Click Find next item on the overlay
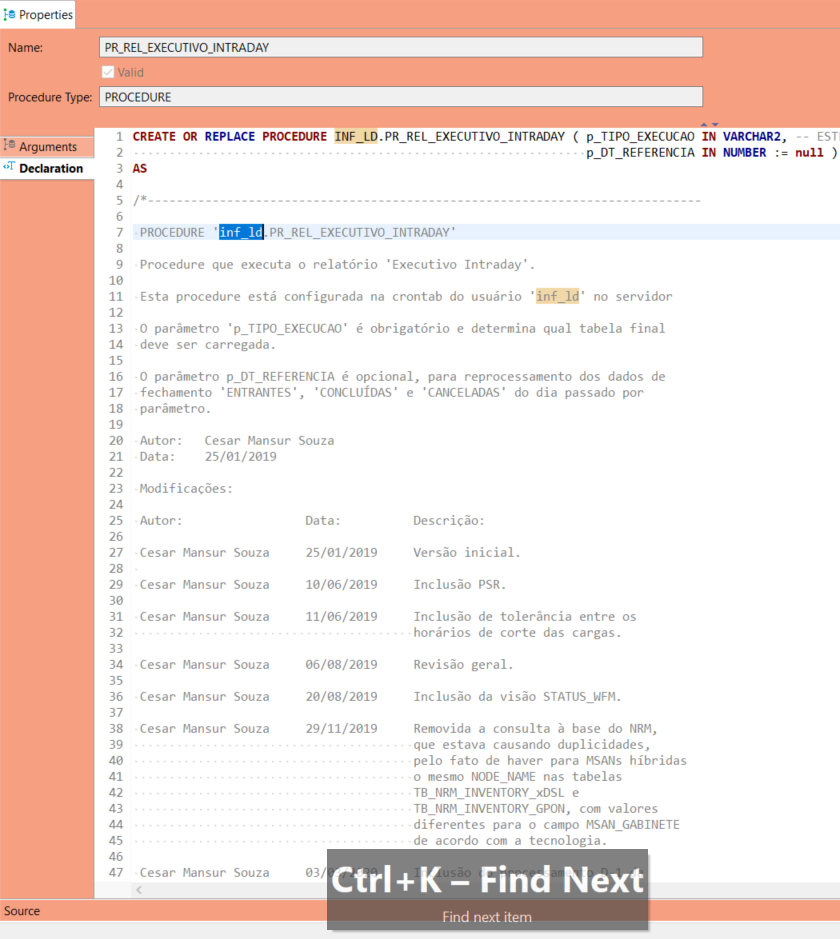 [487, 917]
